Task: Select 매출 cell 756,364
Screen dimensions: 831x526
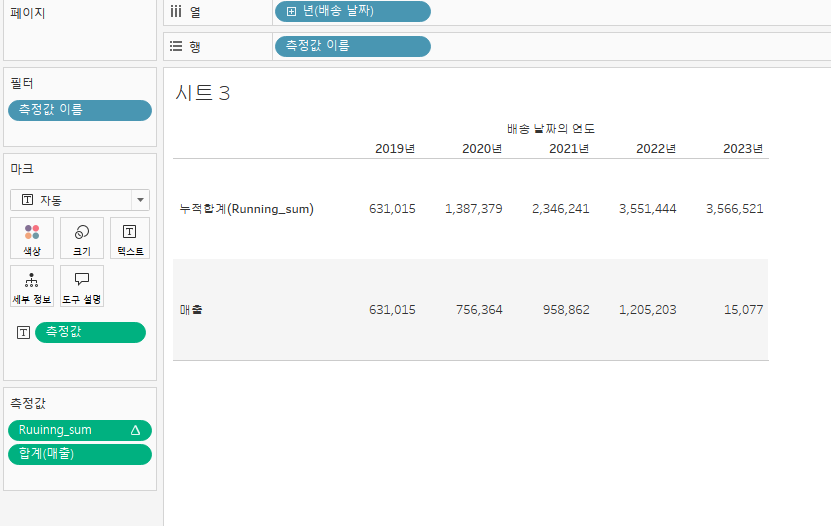Action: point(479,310)
